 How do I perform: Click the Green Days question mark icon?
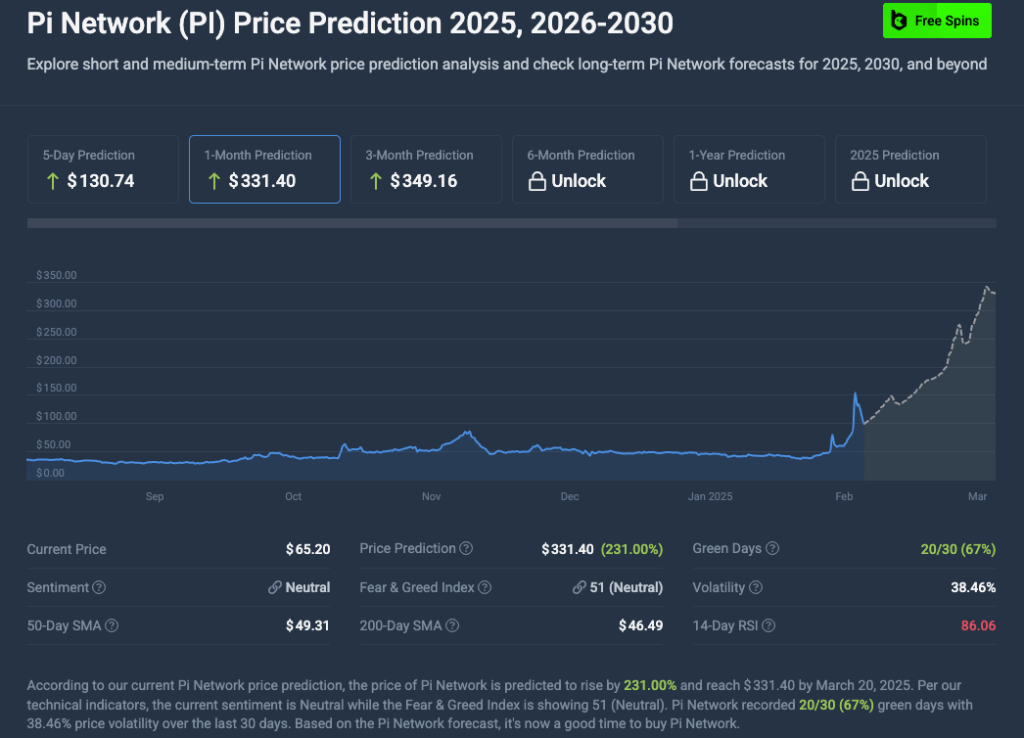771,549
